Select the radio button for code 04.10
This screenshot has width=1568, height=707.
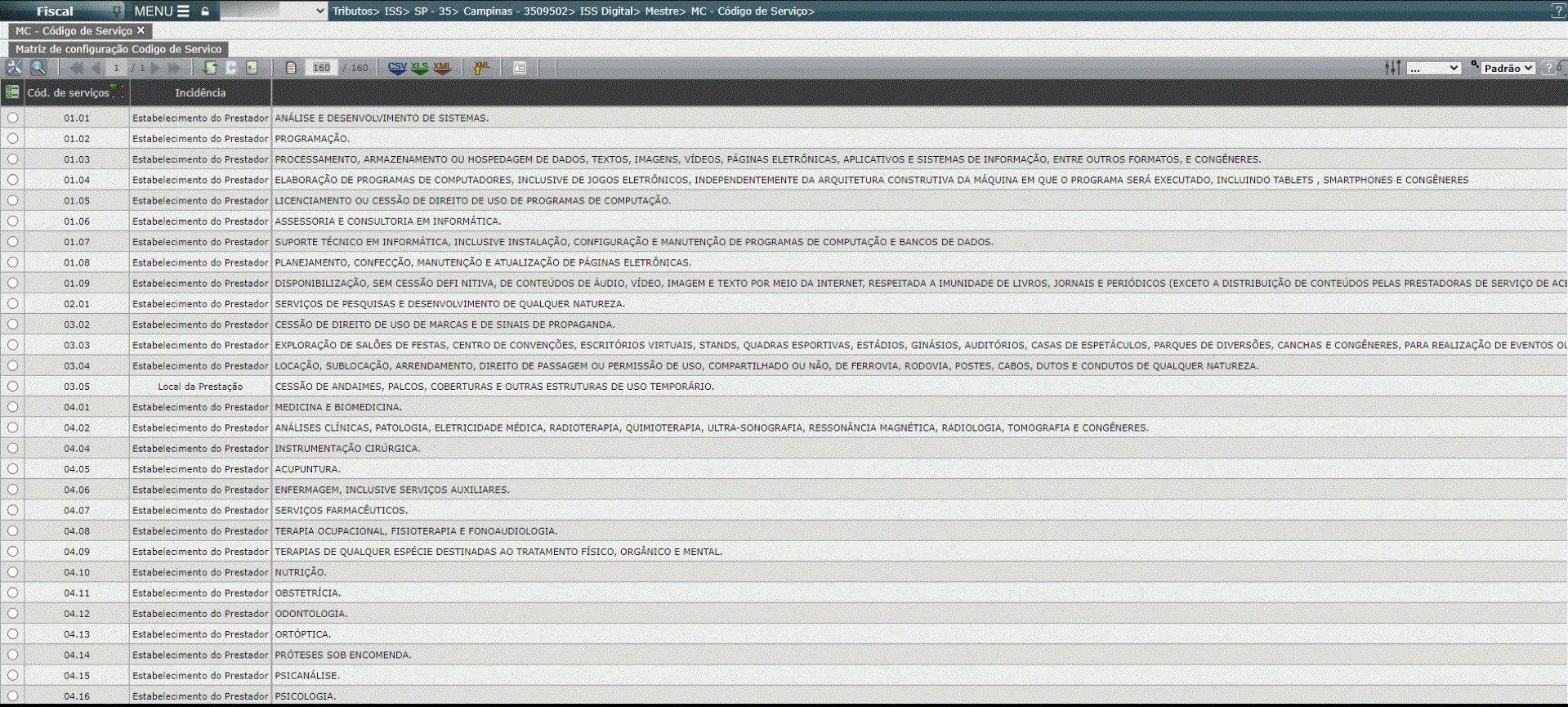coord(12,572)
